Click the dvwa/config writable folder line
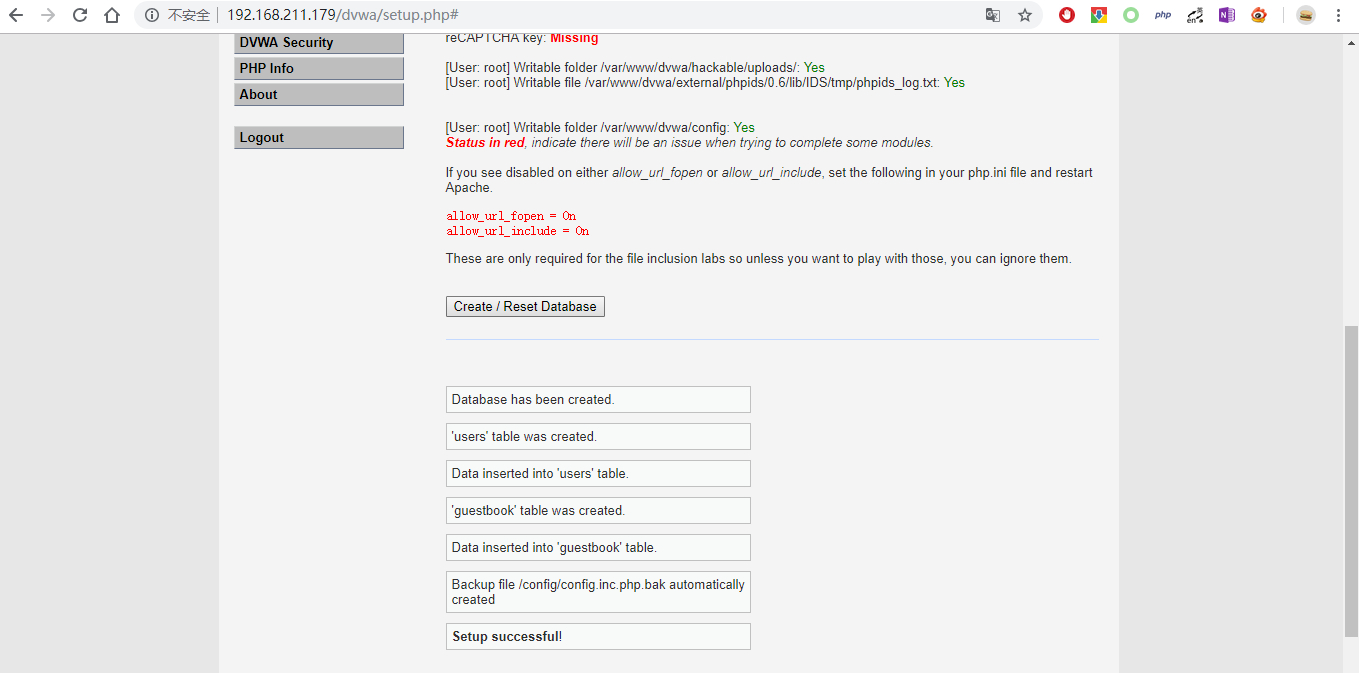 click(600, 128)
